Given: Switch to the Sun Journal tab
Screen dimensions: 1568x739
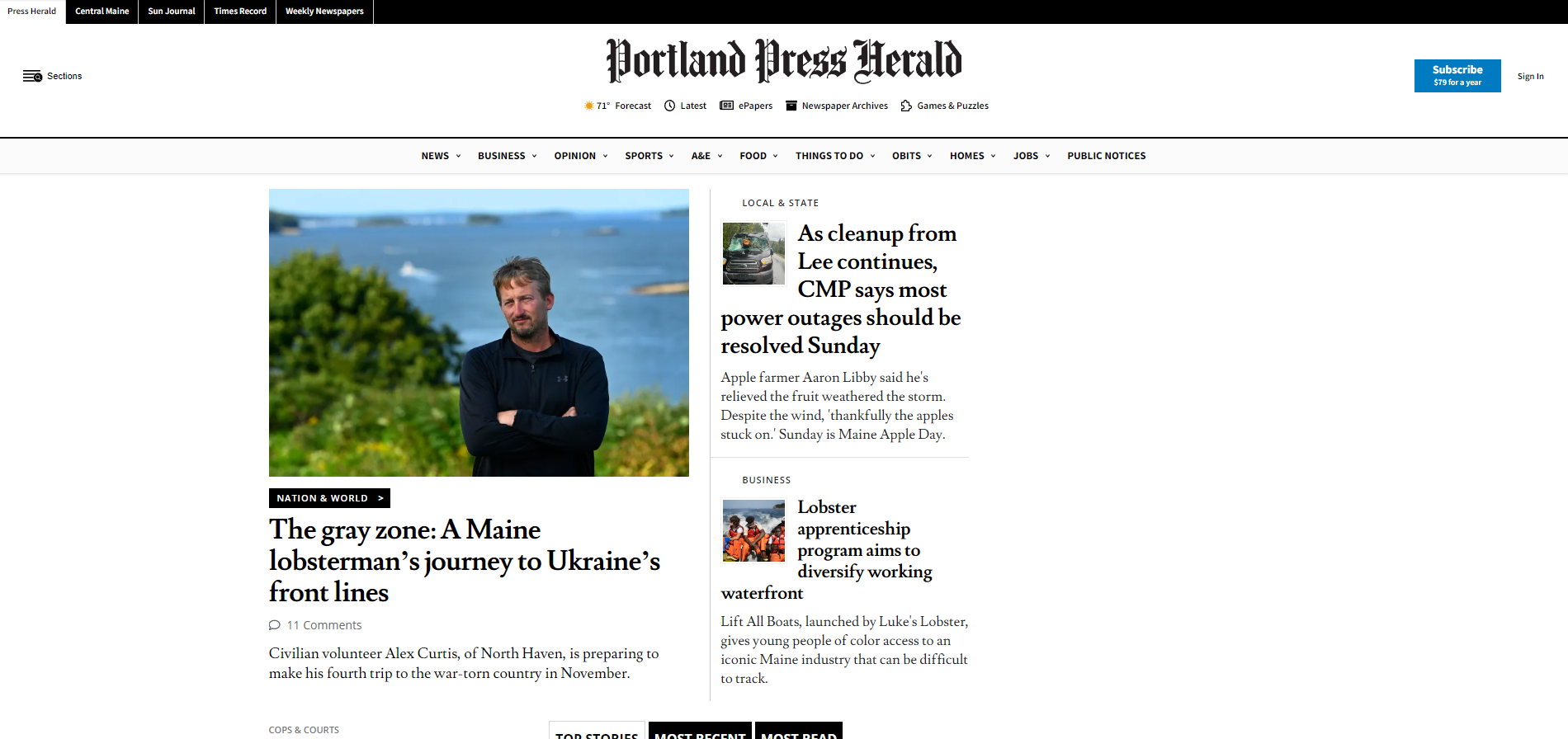Looking at the screenshot, I should pos(170,11).
